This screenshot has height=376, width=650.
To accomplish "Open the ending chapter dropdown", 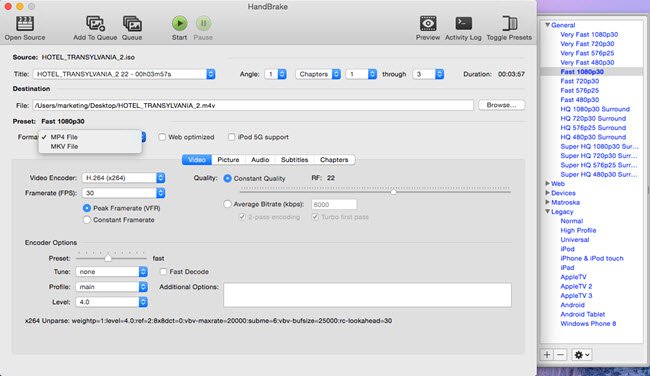I will point(428,74).
